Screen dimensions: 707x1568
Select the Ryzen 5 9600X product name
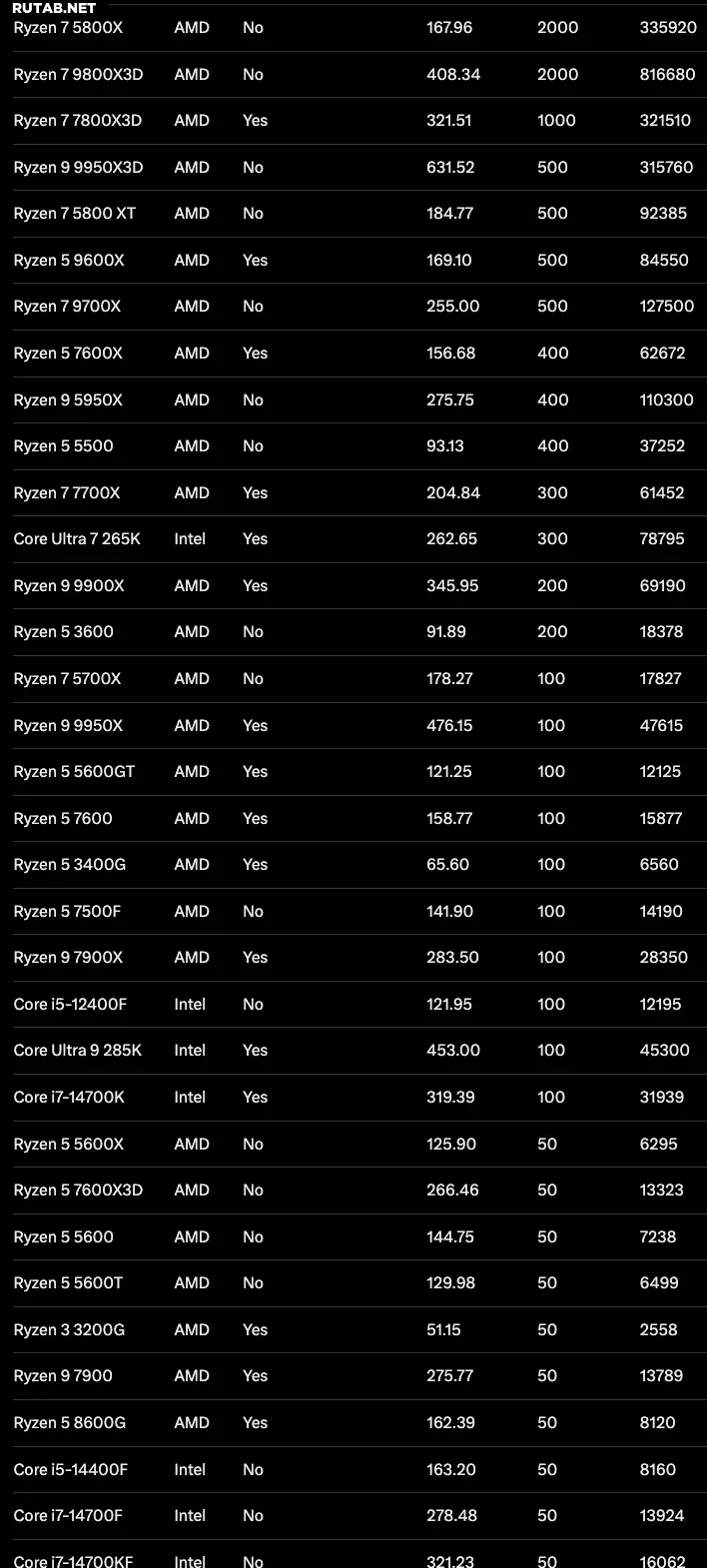coord(69,261)
